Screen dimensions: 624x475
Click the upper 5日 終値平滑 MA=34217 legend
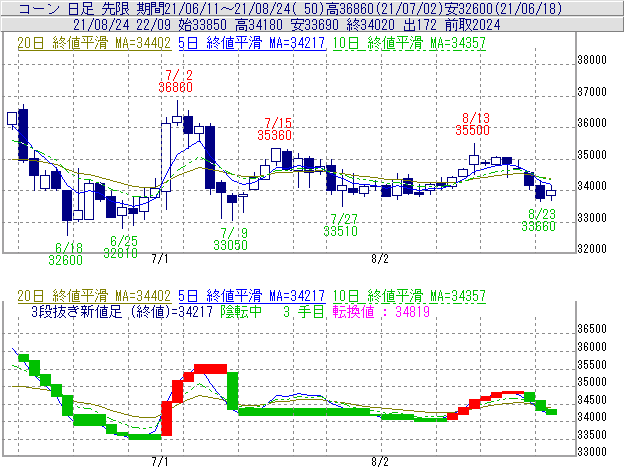[x=252, y=43]
